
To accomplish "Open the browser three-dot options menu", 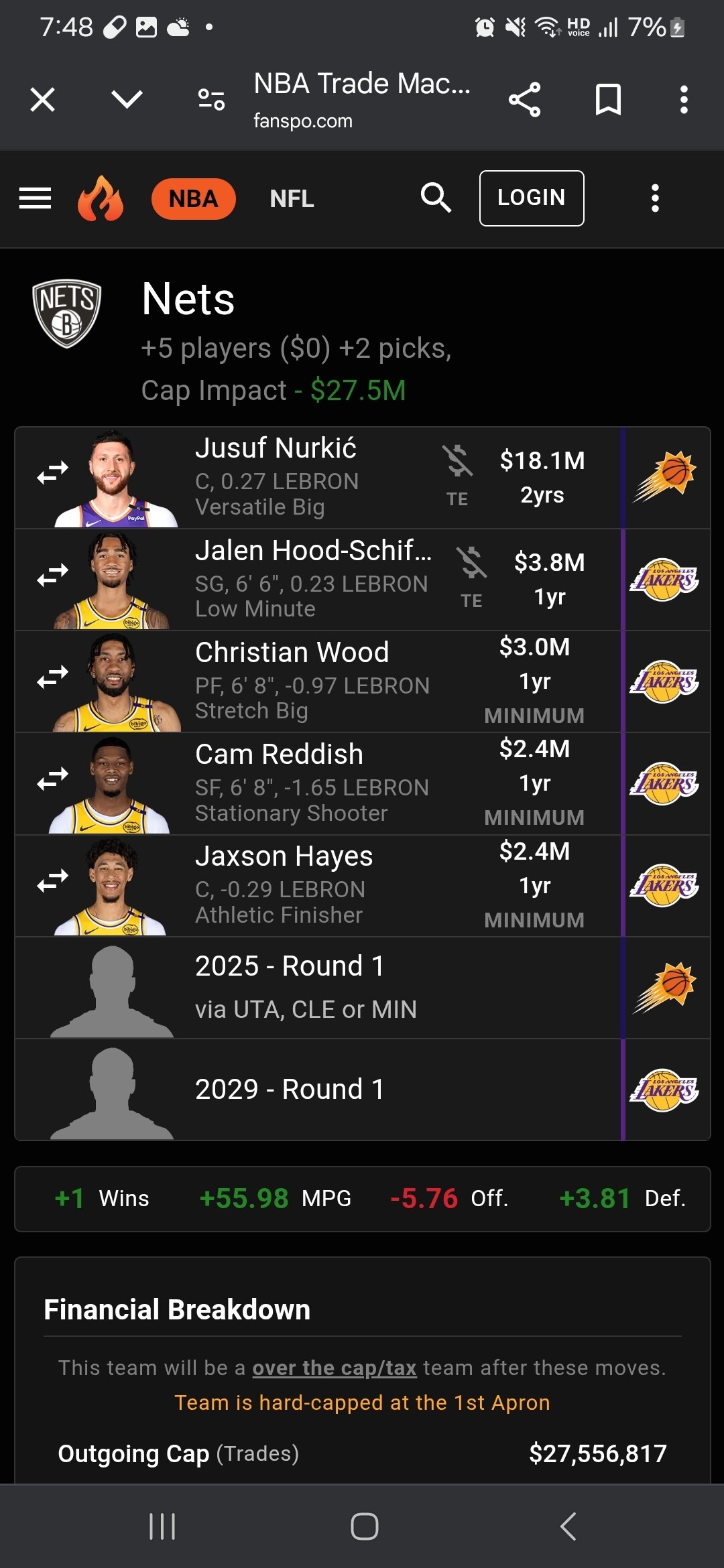I will click(x=683, y=100).
